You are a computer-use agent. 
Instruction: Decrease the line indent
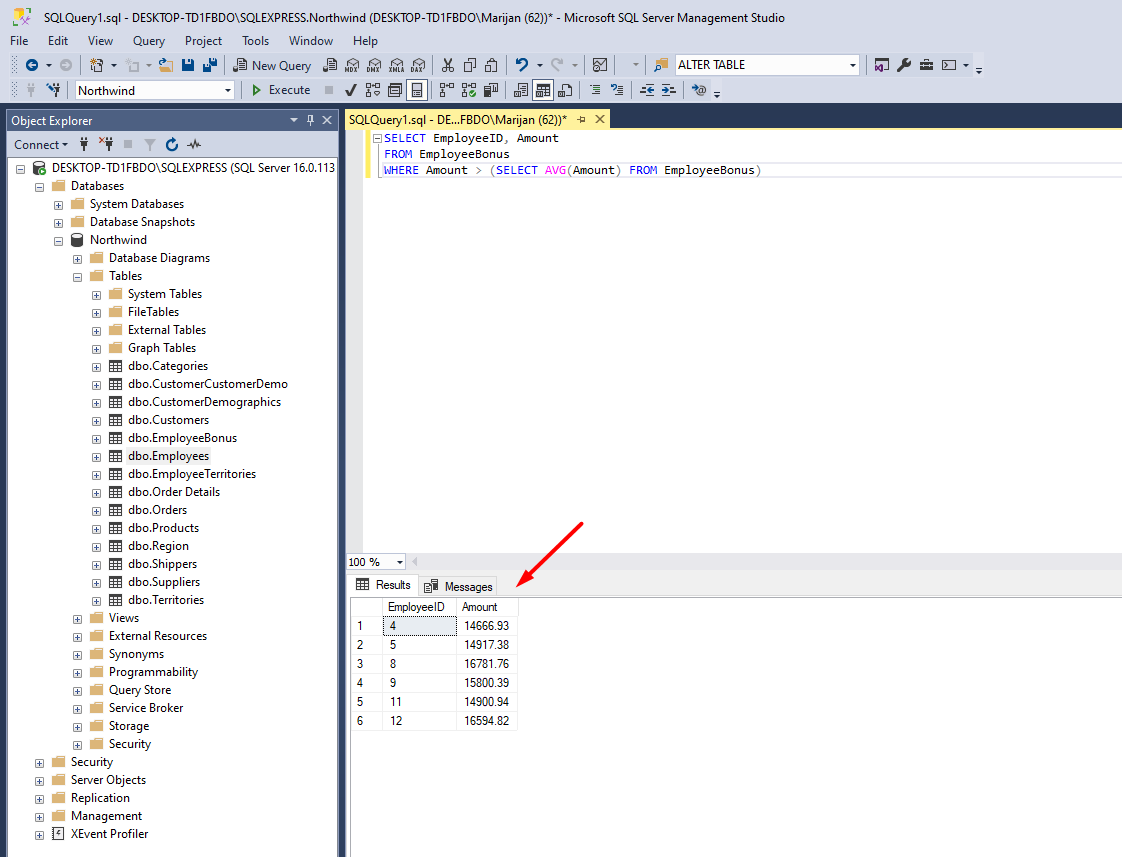pos(647,90)
